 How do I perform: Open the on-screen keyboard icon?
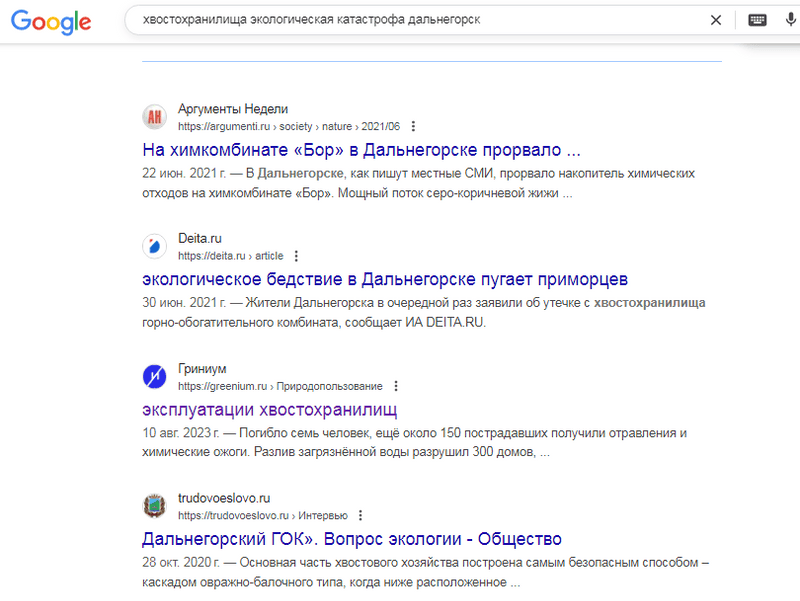click(x=757, y=20)
